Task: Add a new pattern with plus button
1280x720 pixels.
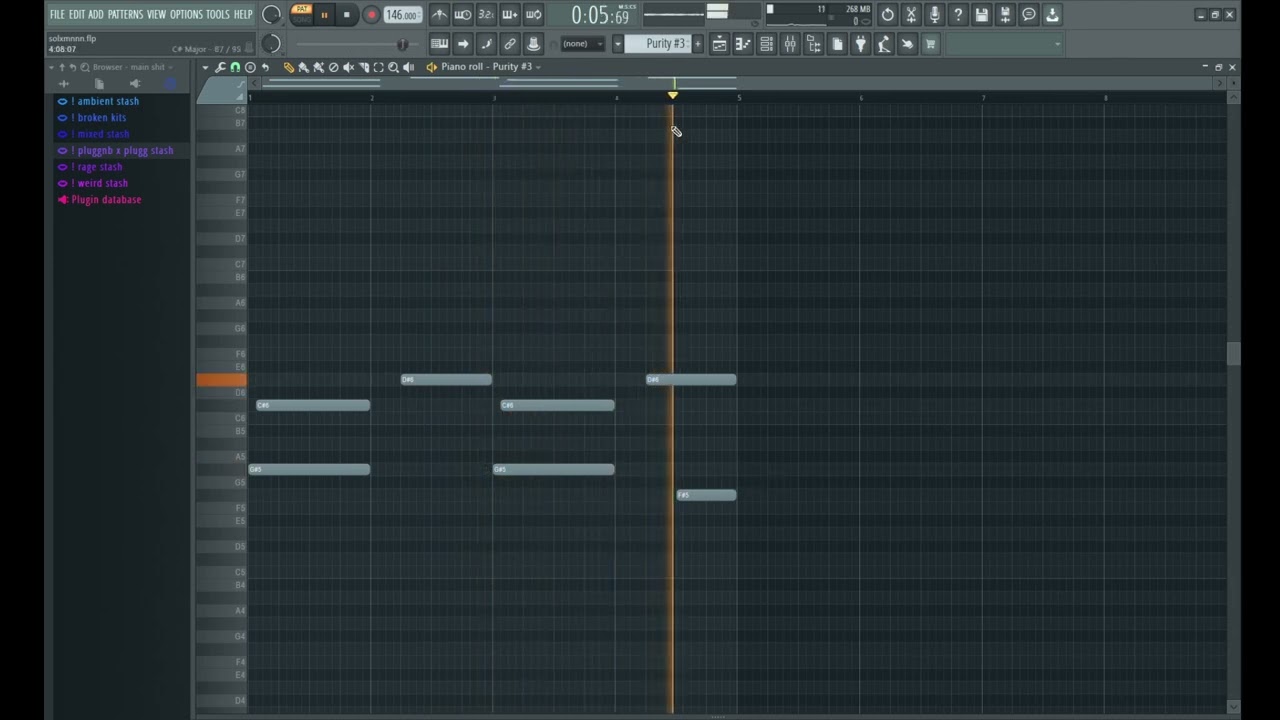Action: (698, 44)
